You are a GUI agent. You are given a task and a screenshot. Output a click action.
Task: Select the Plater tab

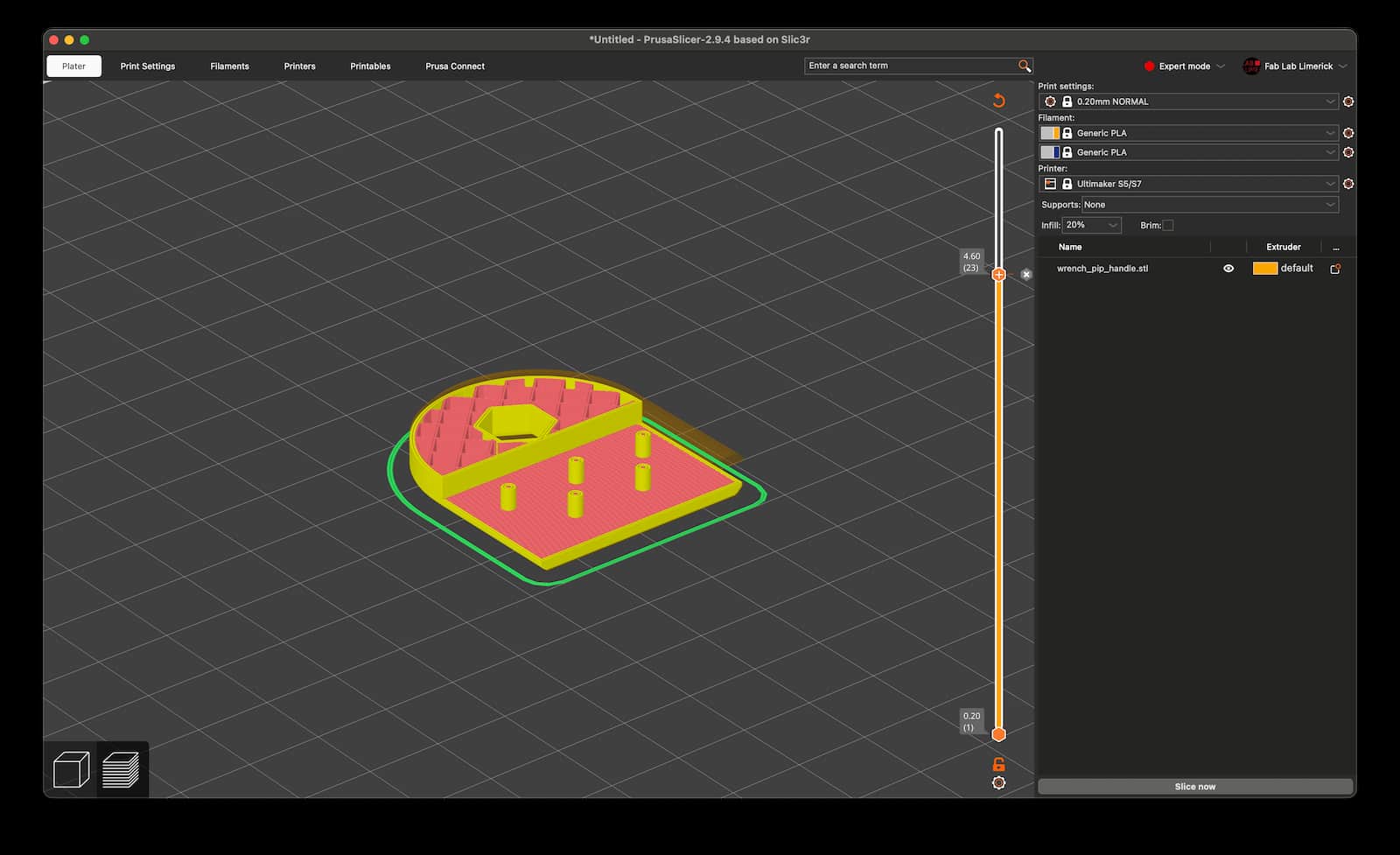point(73,67)
